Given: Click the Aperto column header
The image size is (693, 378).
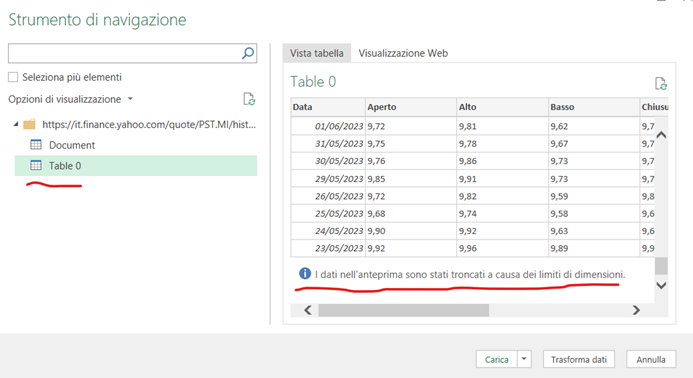Looking at the screenshot, I should [x=411, y=107].
